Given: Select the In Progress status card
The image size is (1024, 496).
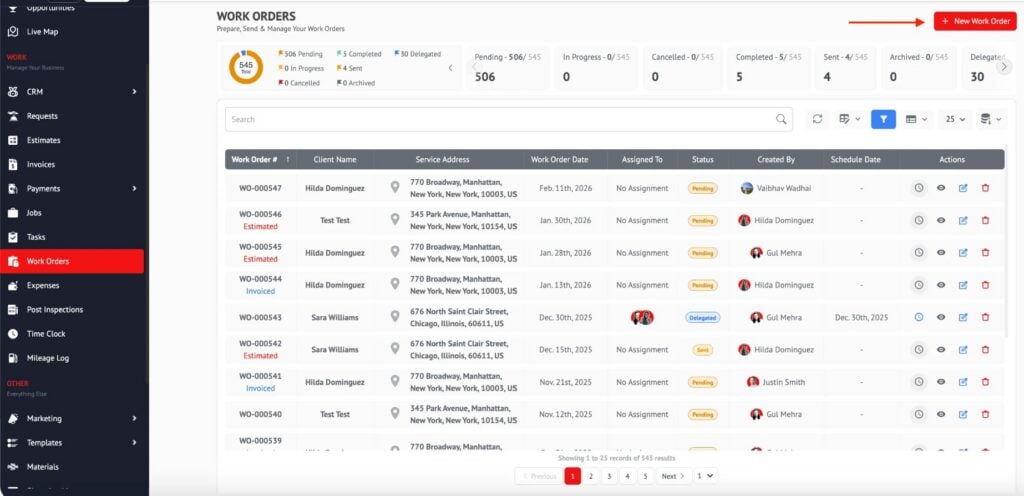Looking at the screenshot, I should 596,68.
